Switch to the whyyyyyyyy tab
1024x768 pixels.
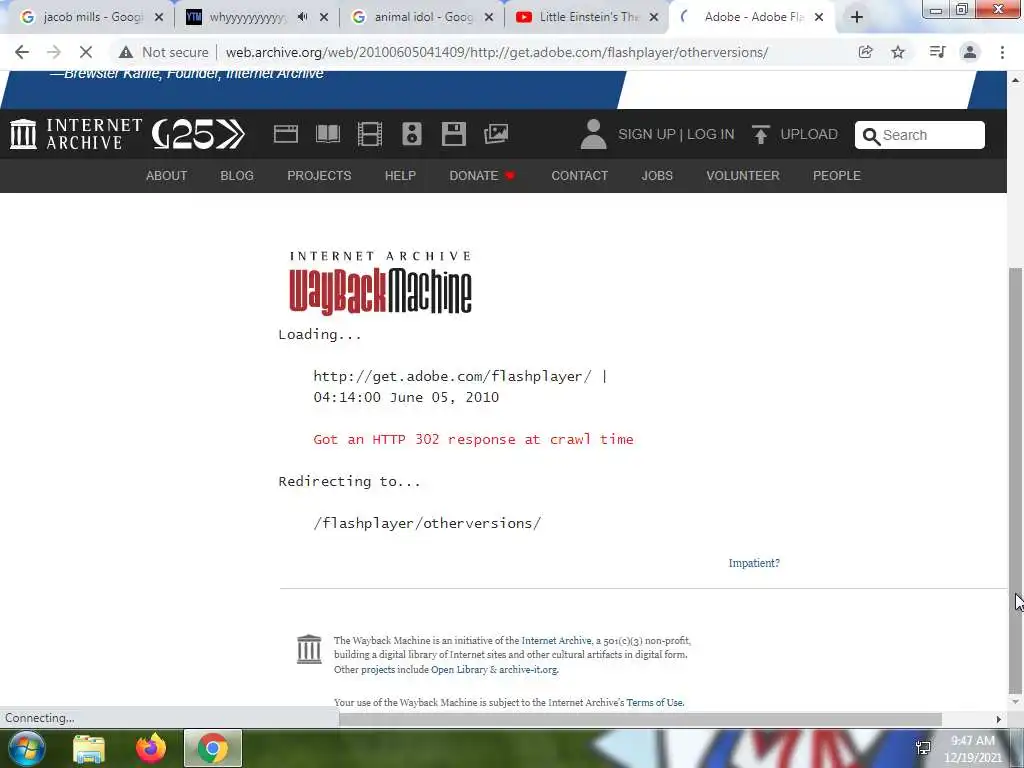click(248, 17)
